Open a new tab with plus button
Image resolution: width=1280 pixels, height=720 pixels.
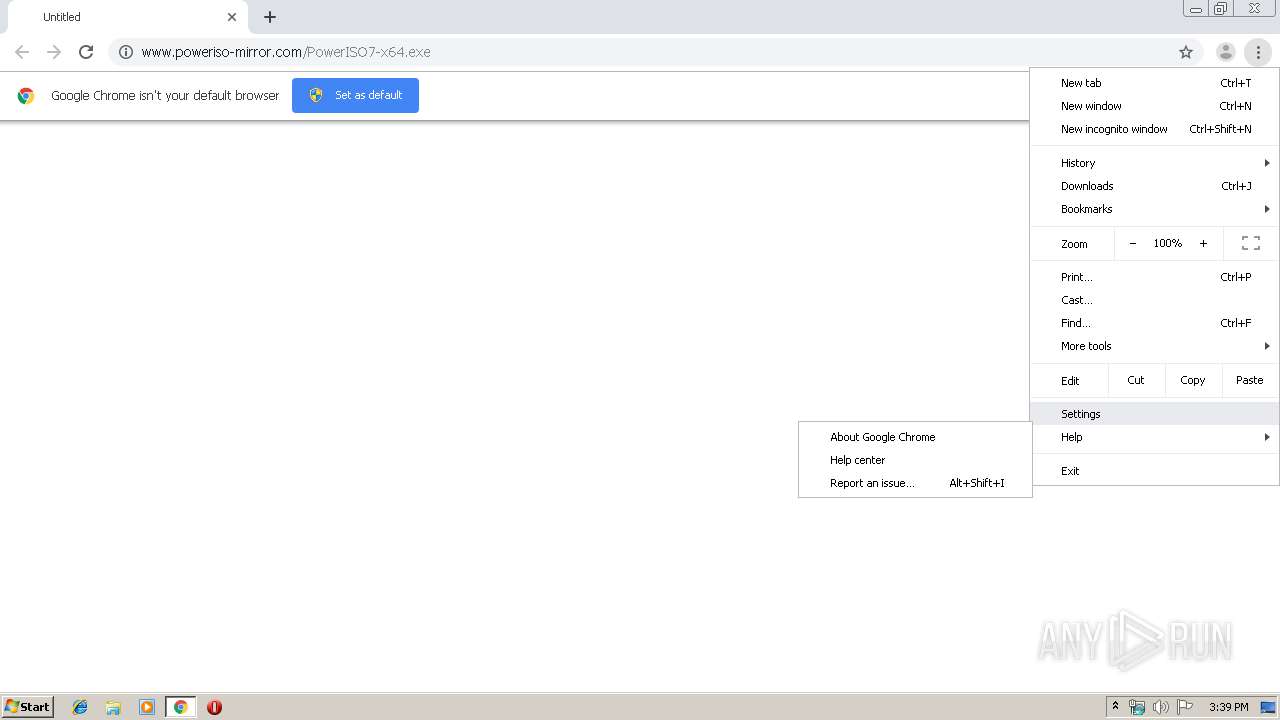[270, 17]
